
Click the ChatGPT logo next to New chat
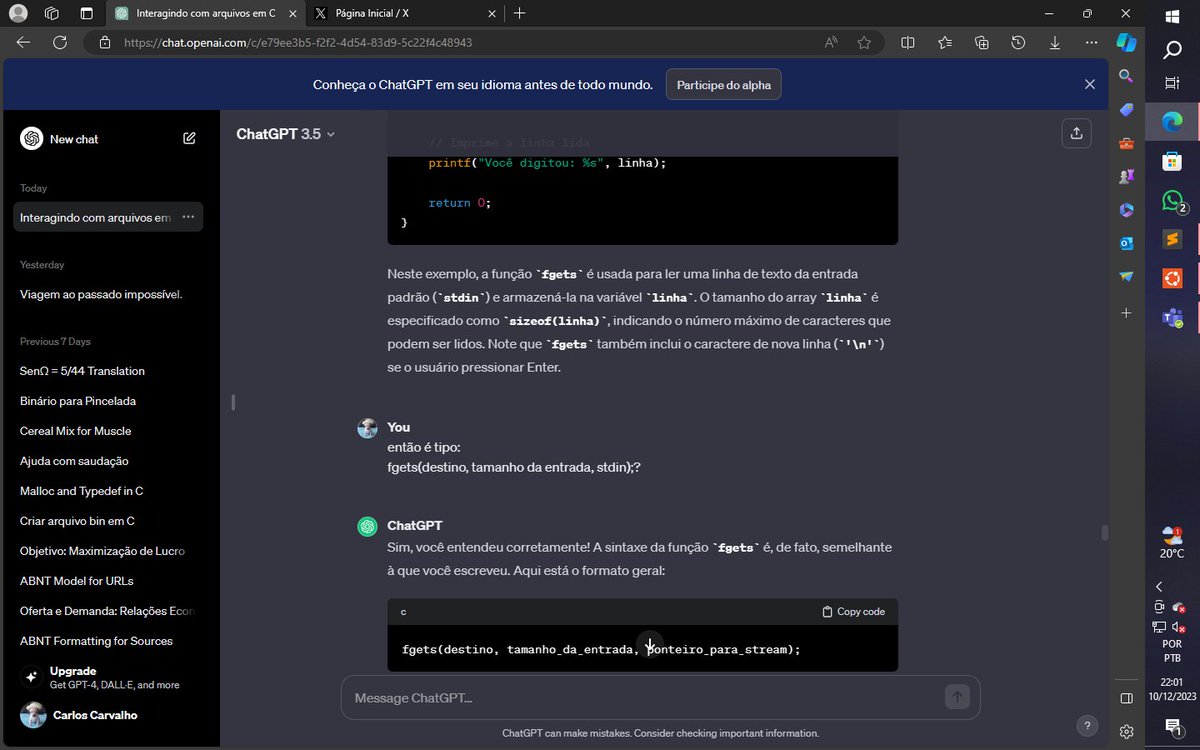(31, 139)
